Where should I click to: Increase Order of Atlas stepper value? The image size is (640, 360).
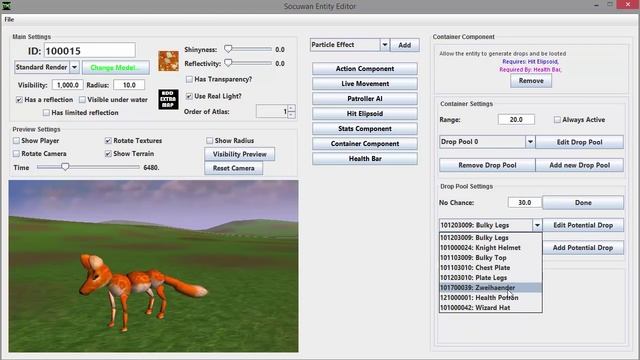291,108
